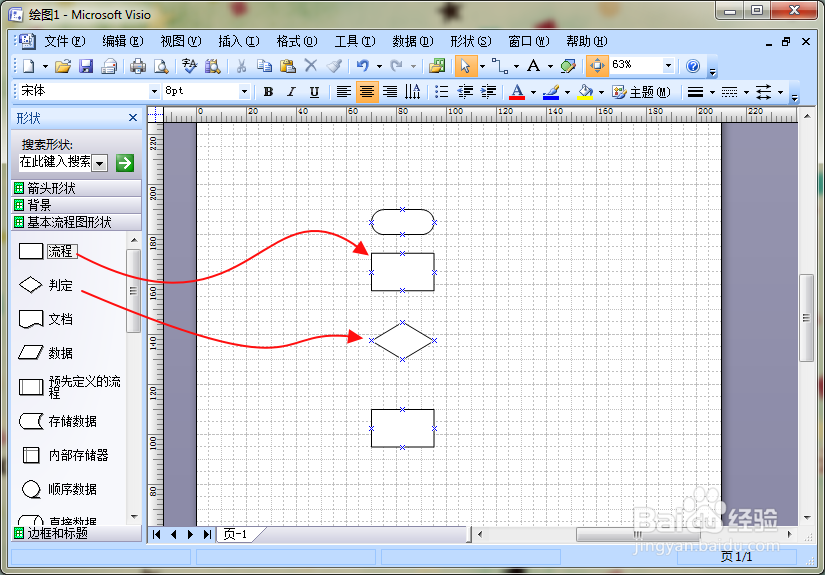
Task: Decrease indent icon
Action: (x=465, y=92)
